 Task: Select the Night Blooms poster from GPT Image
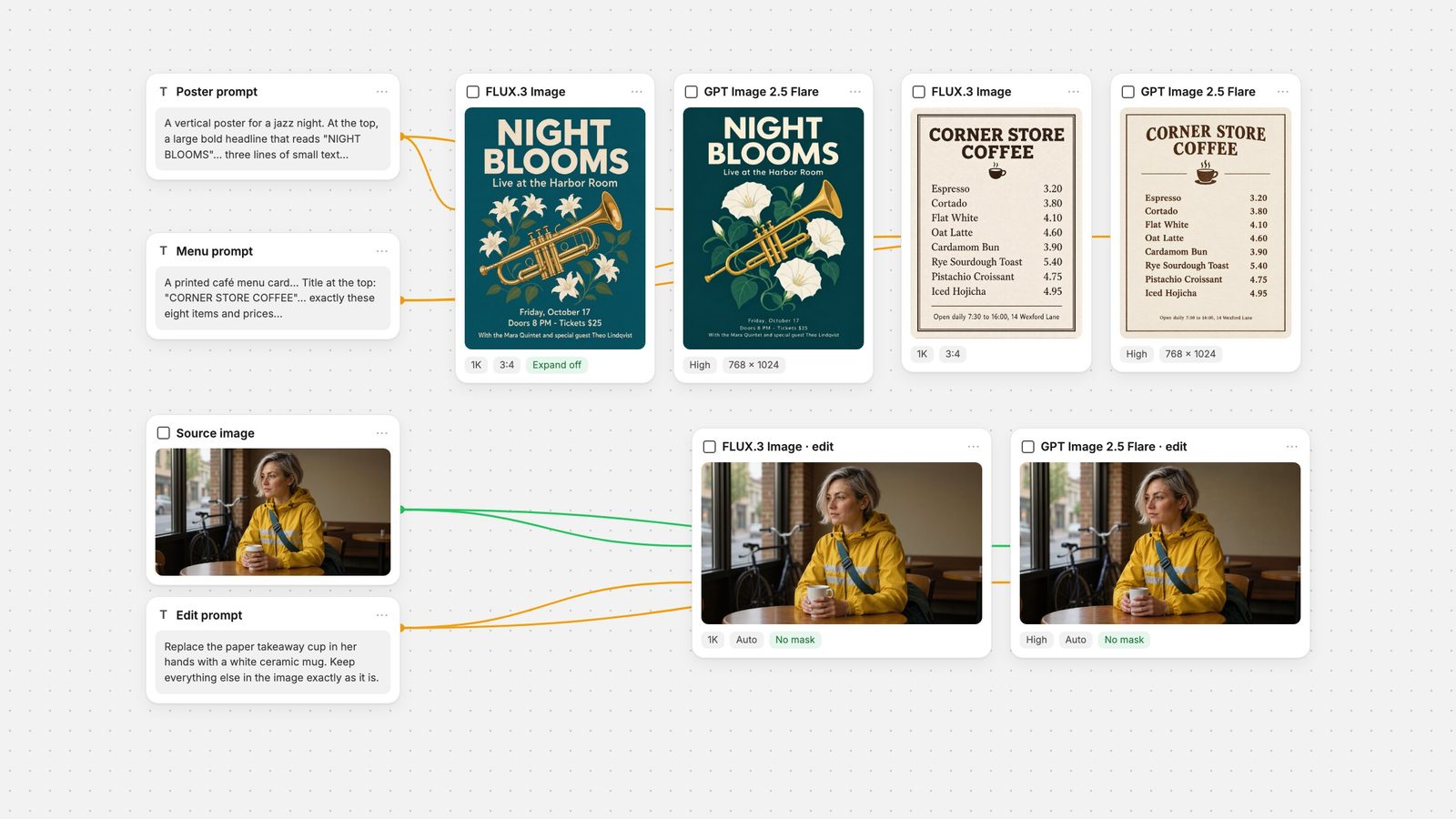(773, 228)
